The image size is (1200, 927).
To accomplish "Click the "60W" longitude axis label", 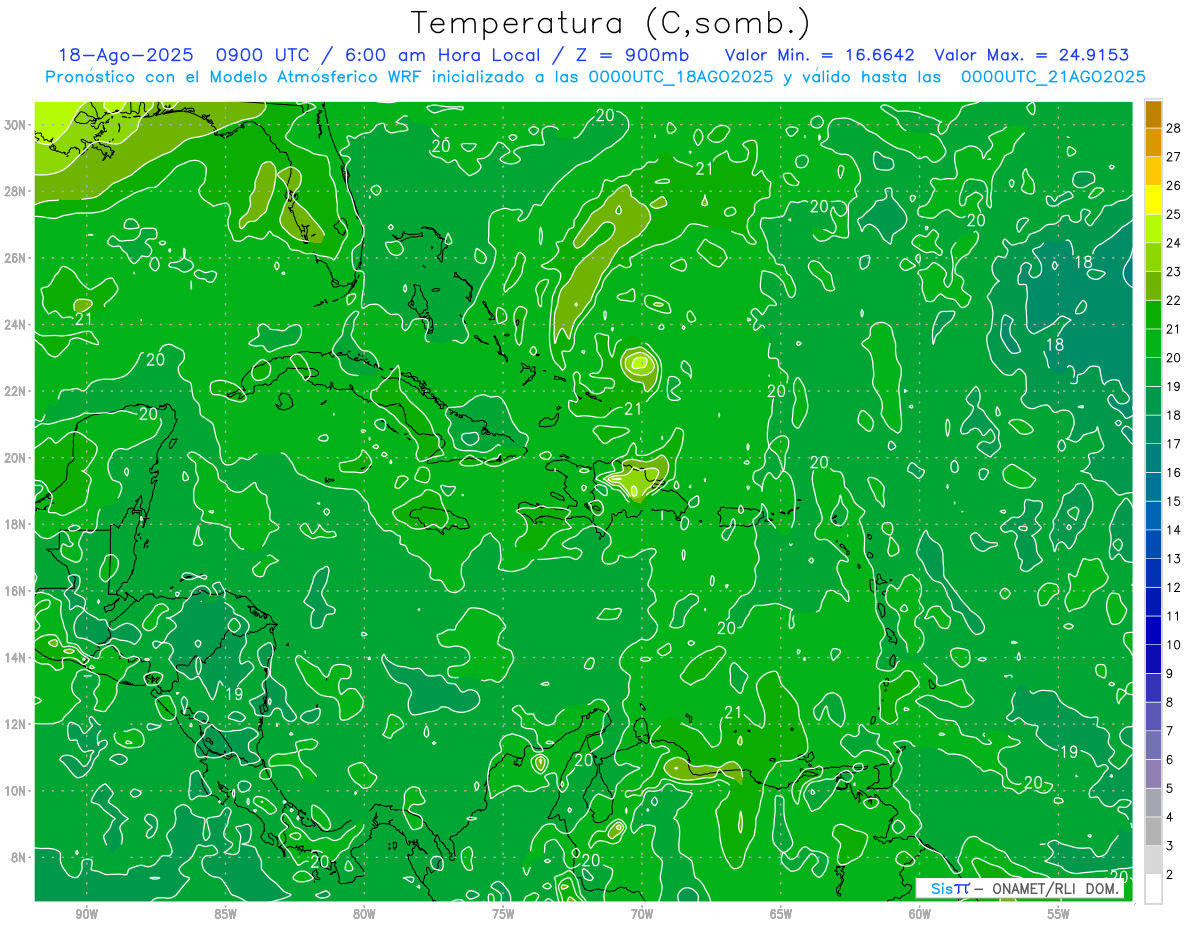I will [x=920, y=914].
